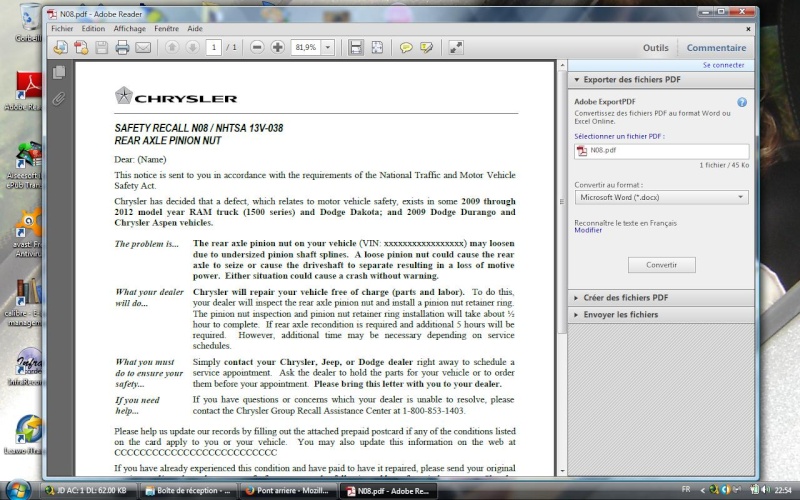Screen dimensions: 800x500
Task: Open the Adobe ExportPDF help icon
Action: (742, 102)
